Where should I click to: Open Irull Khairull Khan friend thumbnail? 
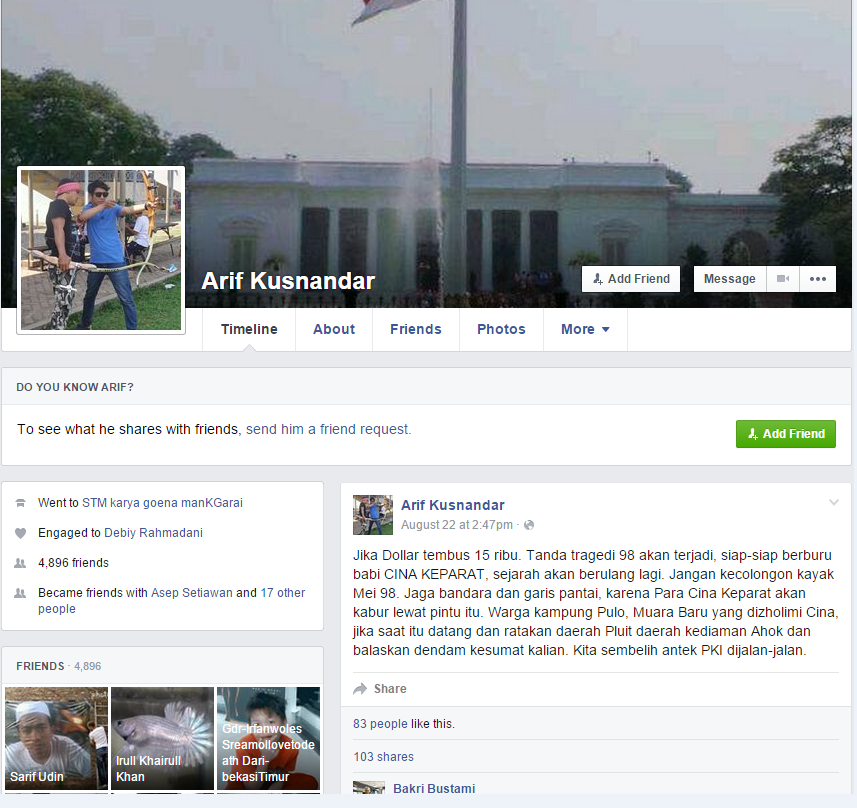tap(162, 738)
